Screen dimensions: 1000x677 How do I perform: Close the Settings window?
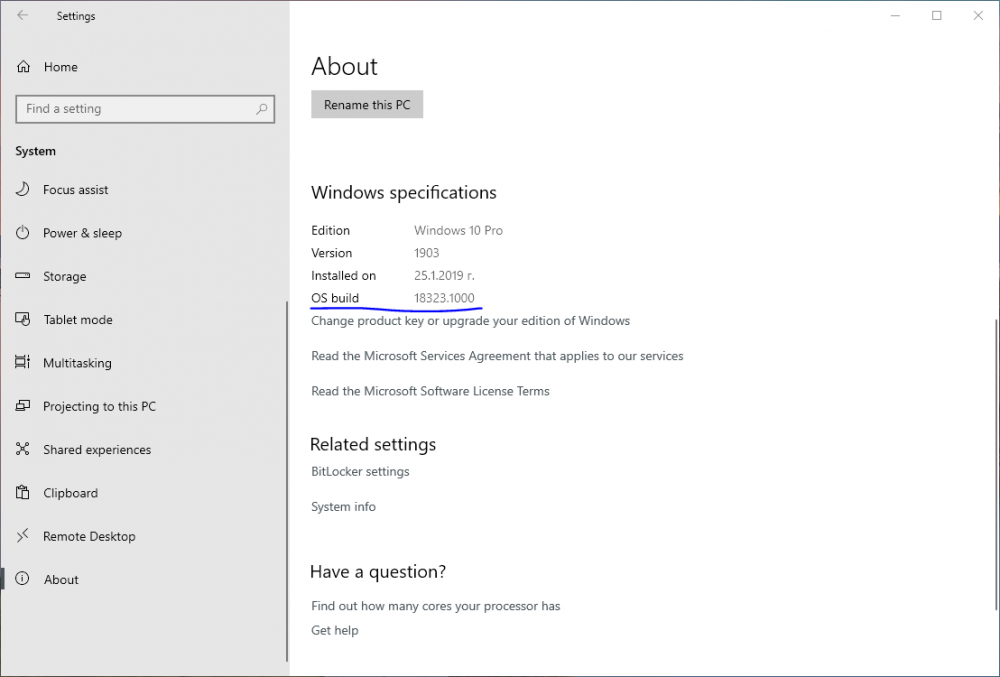click(978, 15)
